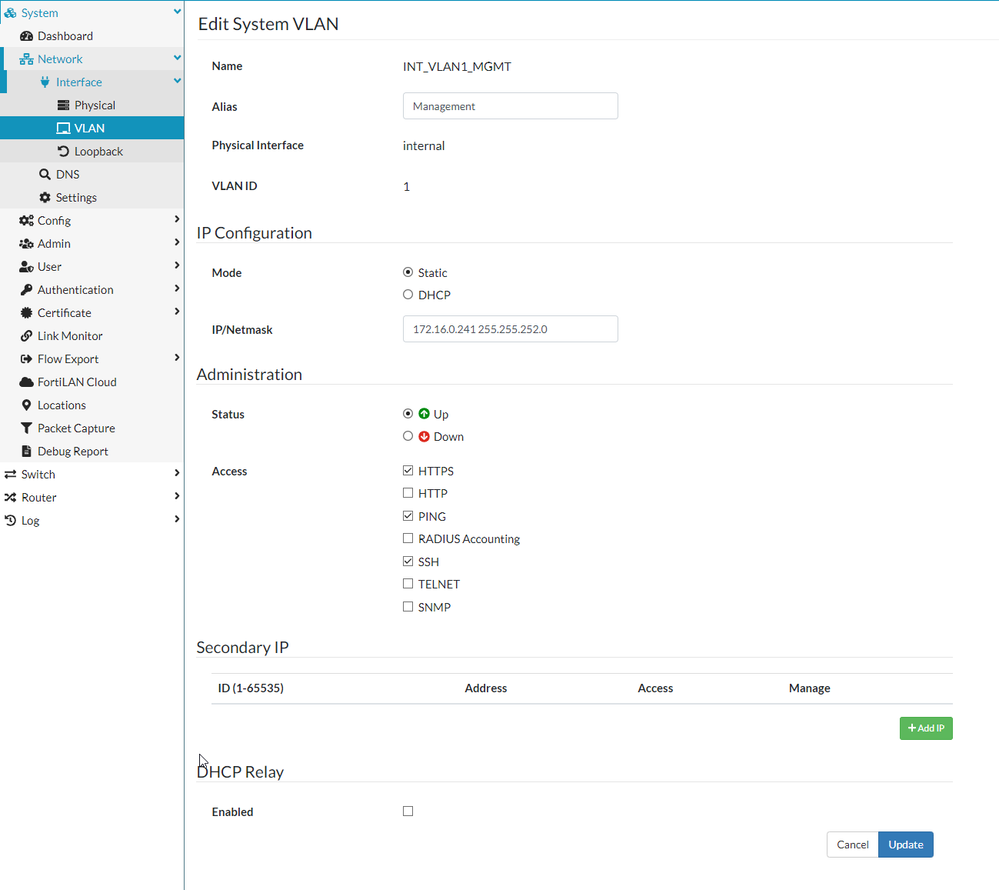This screenshot has height=890, width=999.
Task: Click the Update button
Action: (905, 844)
